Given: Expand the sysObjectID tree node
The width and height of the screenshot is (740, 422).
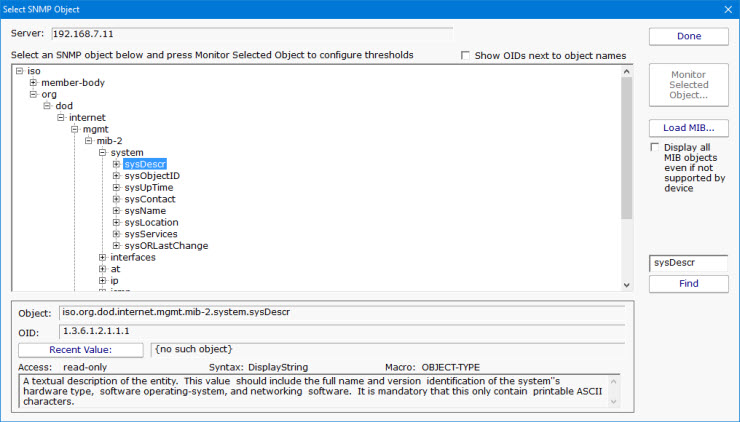Looking at the screenshot, I should click(x=116, y=176).
